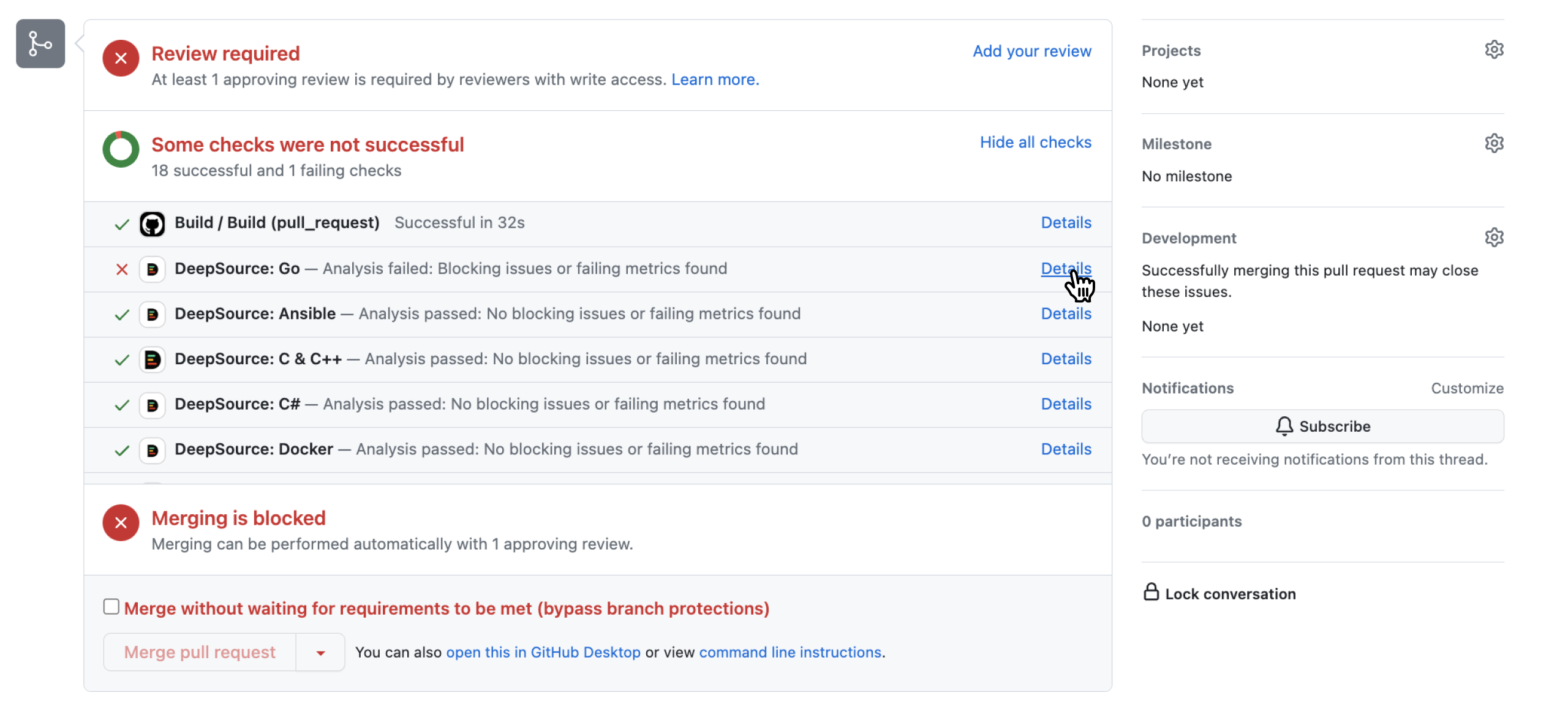The height and width of the screenshot is (709, 1568).
Task: Open Details of Build pull_request check
Action: [1066, 222]
